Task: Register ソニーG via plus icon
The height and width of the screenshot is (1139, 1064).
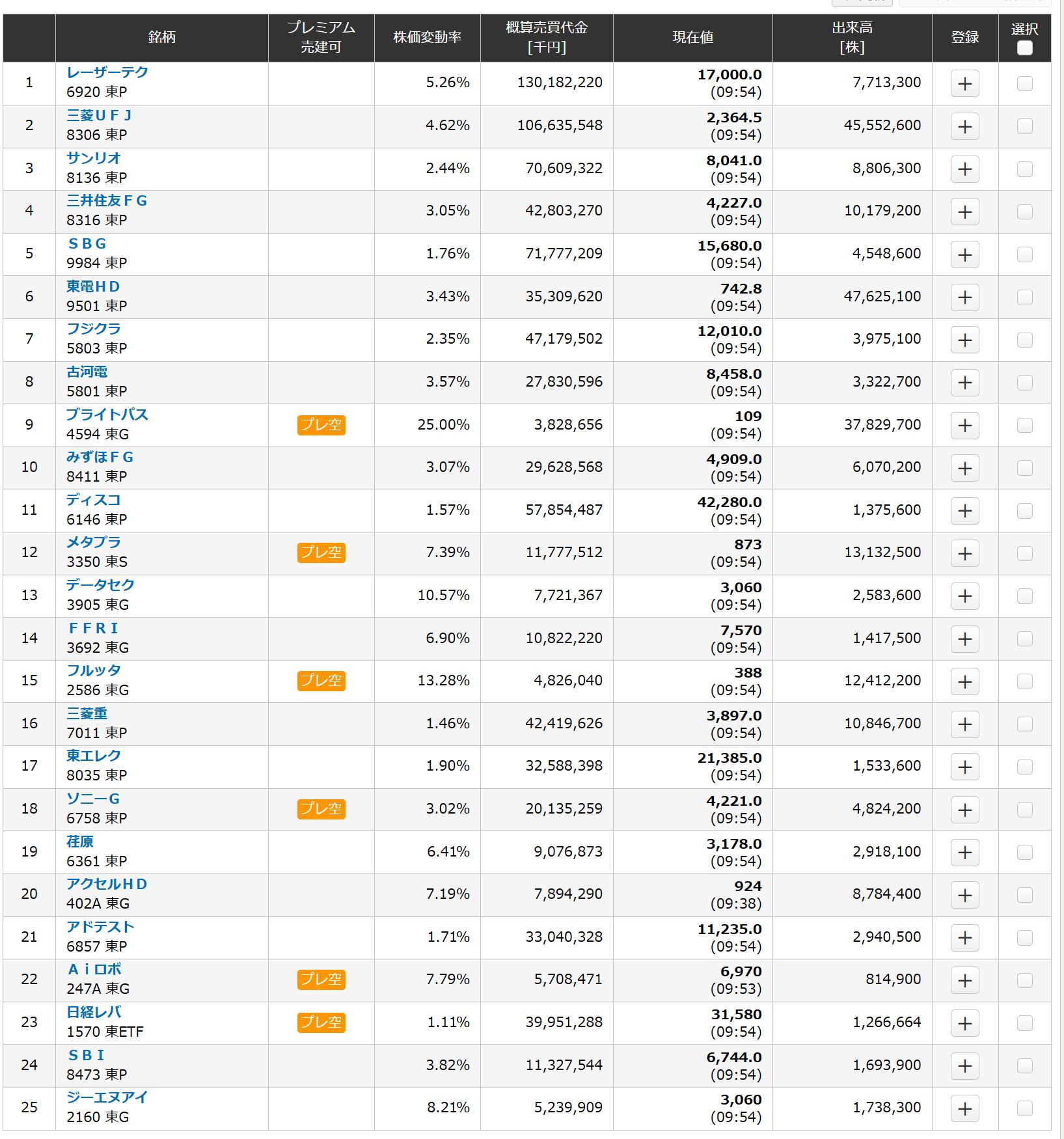Action: pyautogui.click(x=964, y=810)
